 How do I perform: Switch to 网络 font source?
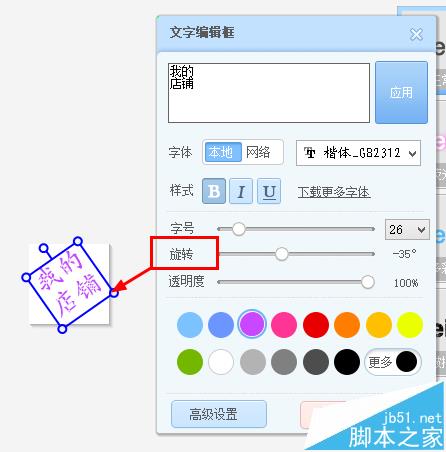(258, 152)
